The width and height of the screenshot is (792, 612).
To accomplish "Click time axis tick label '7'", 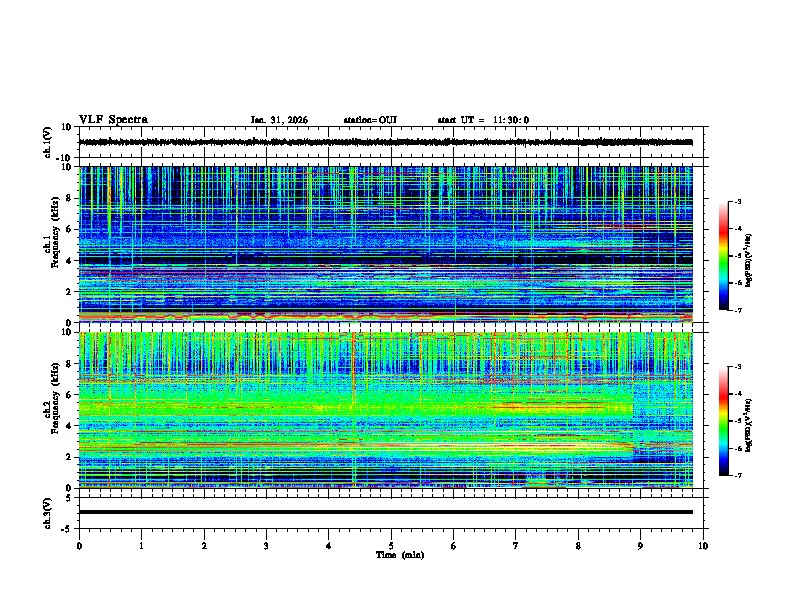I will pos(516,546).
